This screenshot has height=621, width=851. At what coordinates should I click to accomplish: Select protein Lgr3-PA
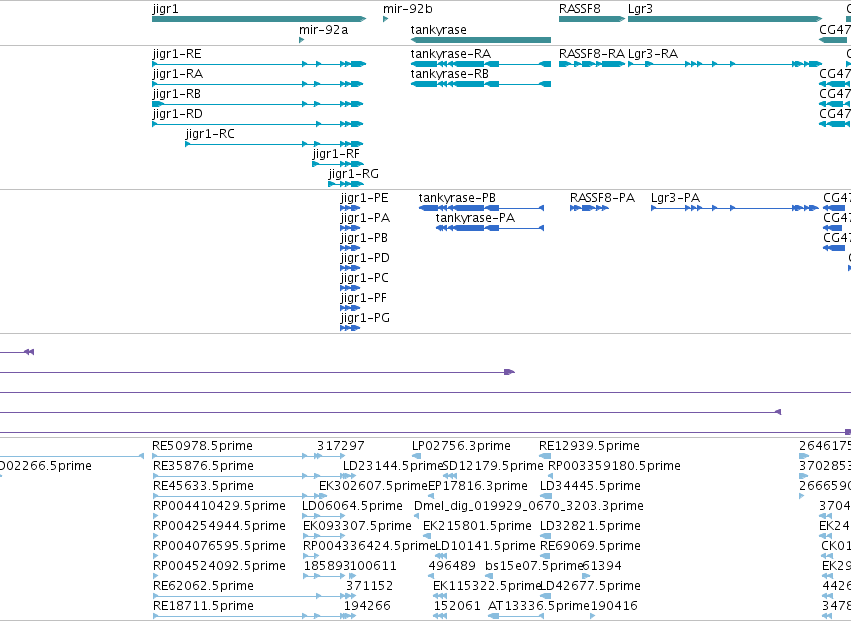click(735, 208)
